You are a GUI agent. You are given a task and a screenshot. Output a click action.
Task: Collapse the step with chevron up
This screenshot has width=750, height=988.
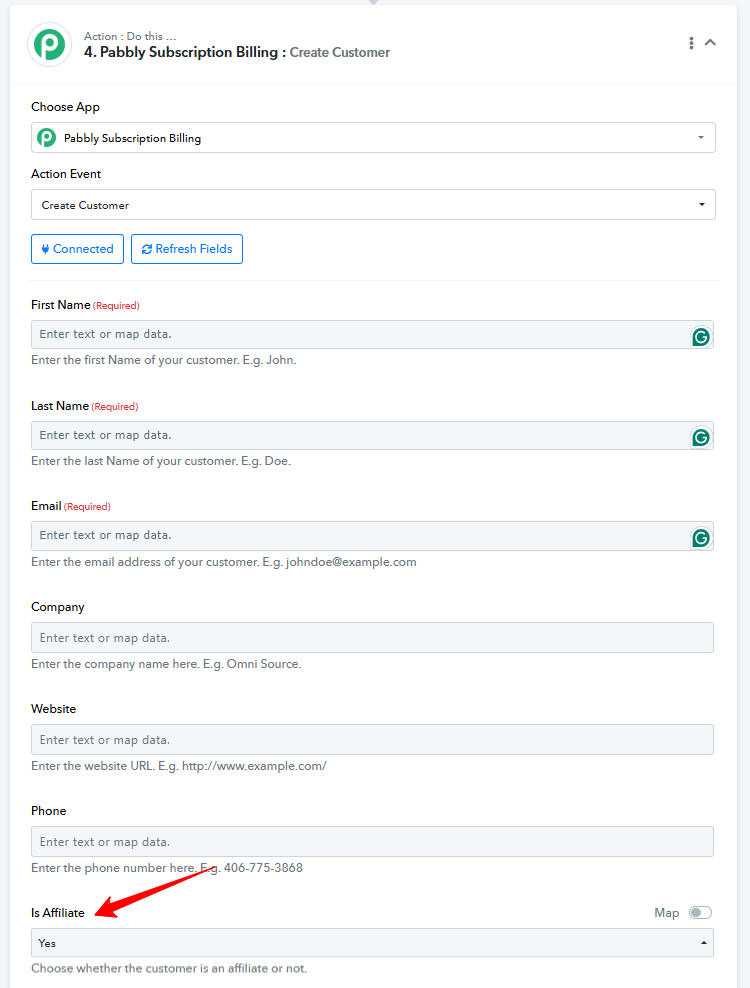tap(710, 42)
